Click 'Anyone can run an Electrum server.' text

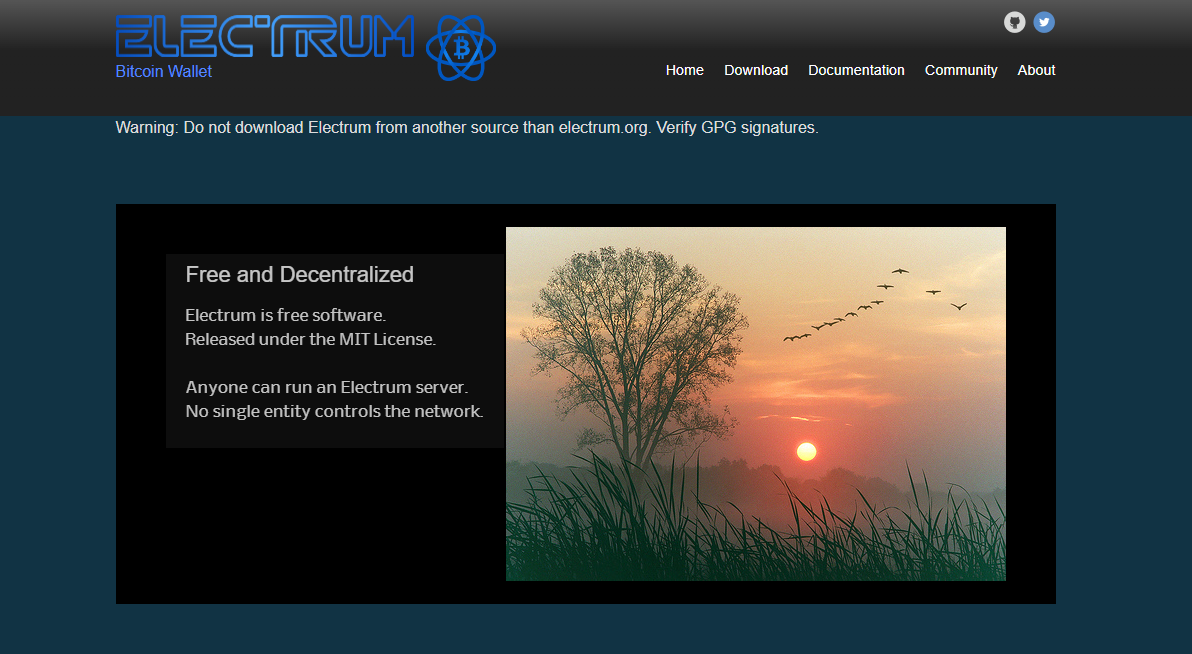click(326, 387)
